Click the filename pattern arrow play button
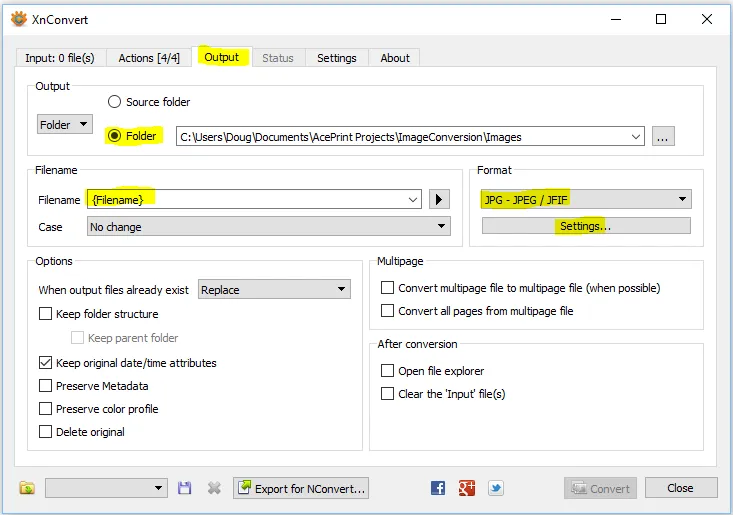 [439, 200]
